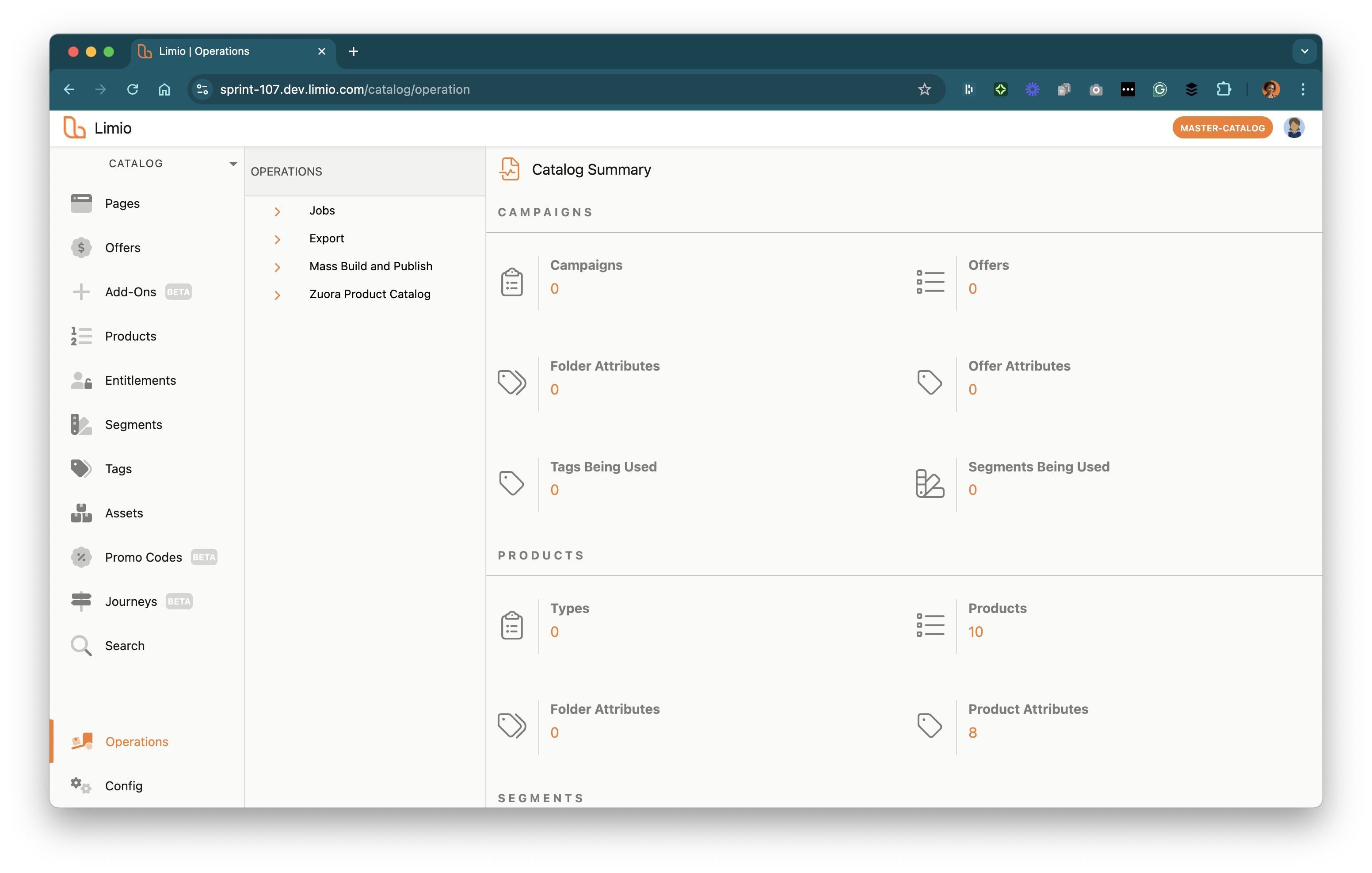Open Segments in the sidebar
This screenshot has width=1372, height=873.
click(133, 424)
